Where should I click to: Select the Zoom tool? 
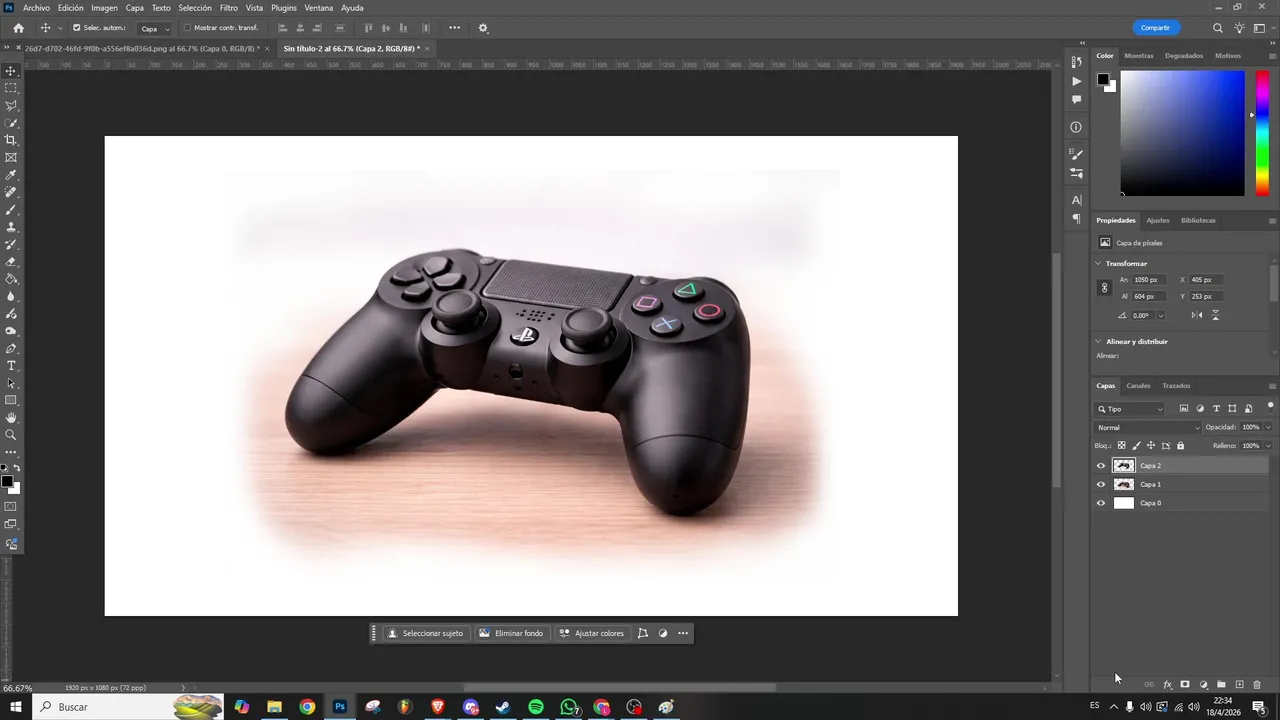coord(11,435)
